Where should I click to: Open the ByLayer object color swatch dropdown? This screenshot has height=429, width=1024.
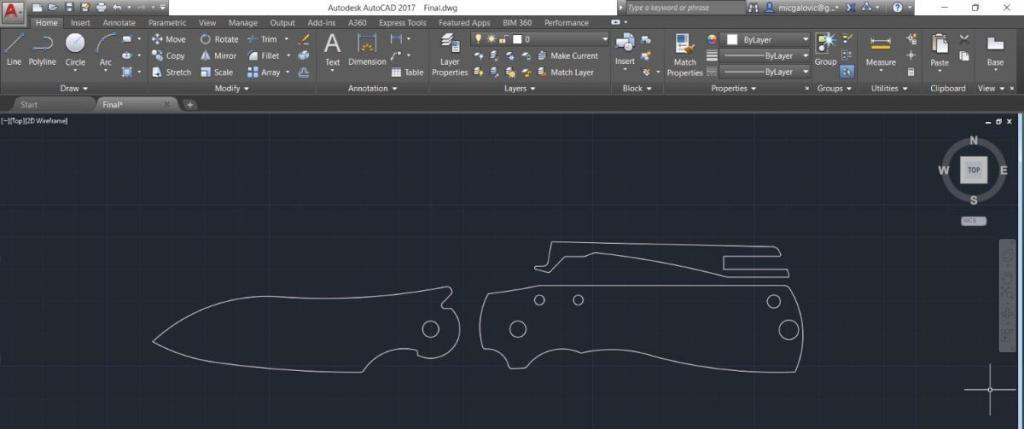(x=767, y=39)
